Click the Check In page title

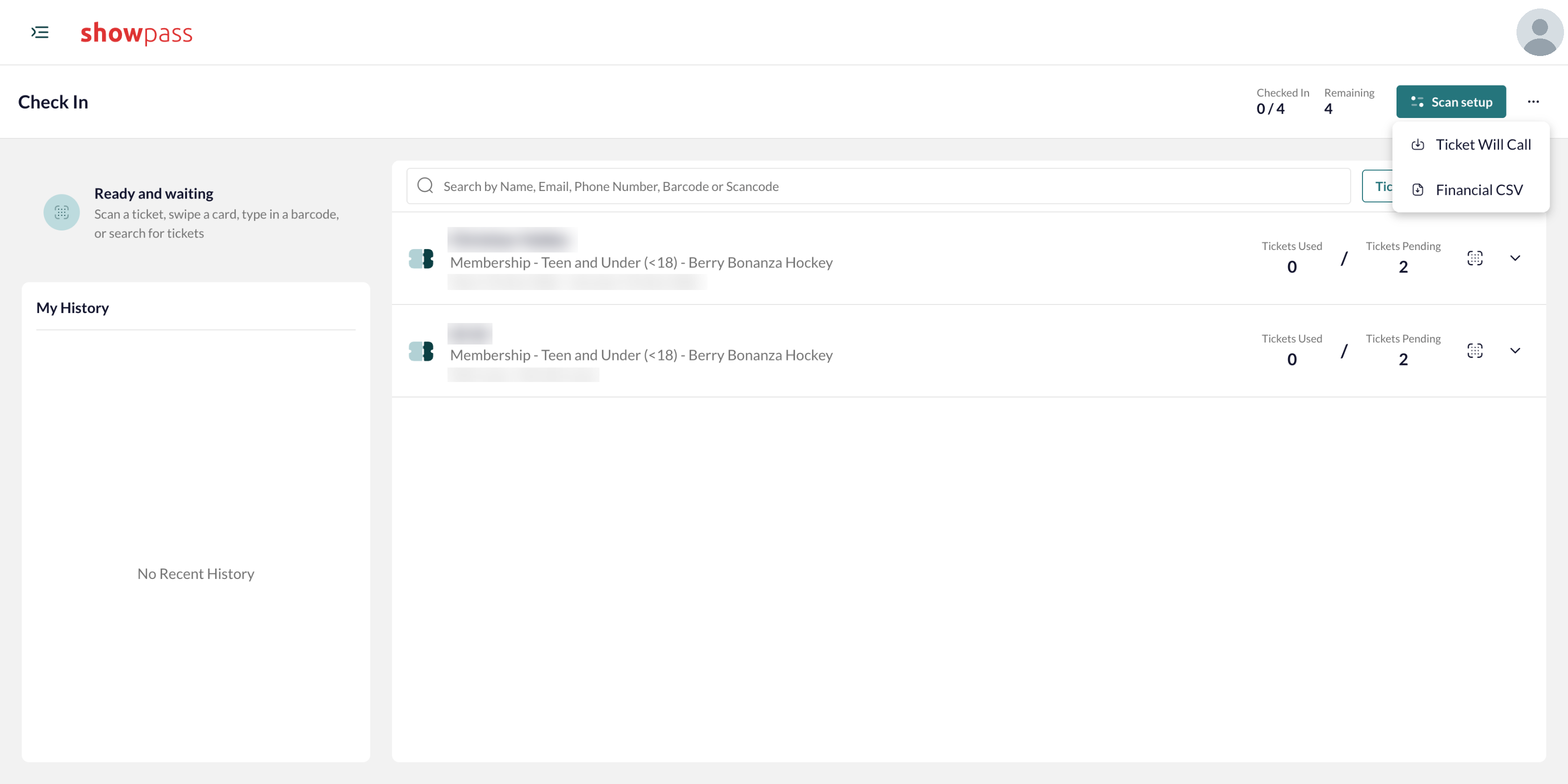(53, 101)
